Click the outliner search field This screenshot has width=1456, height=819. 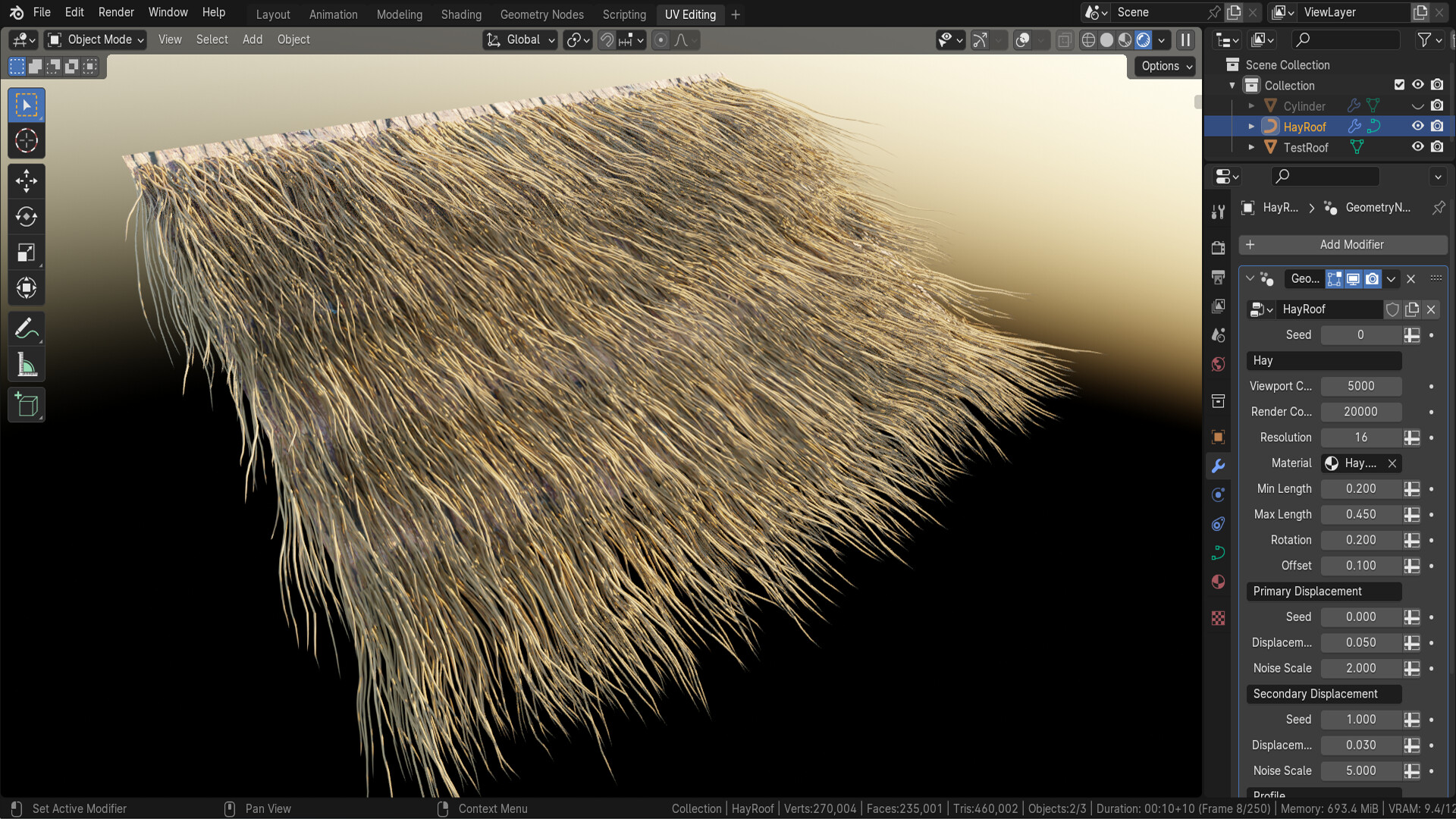[1346, 39]
